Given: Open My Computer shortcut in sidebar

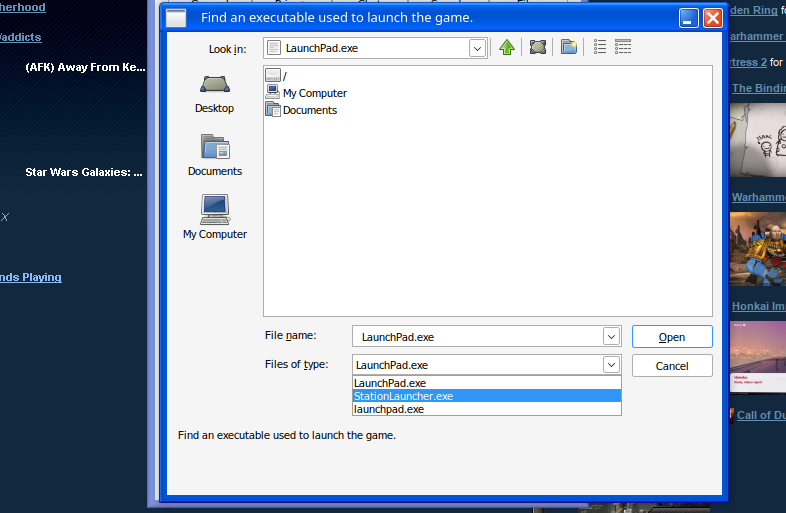Looking at the screenshot, I should (x=215, y=217).
